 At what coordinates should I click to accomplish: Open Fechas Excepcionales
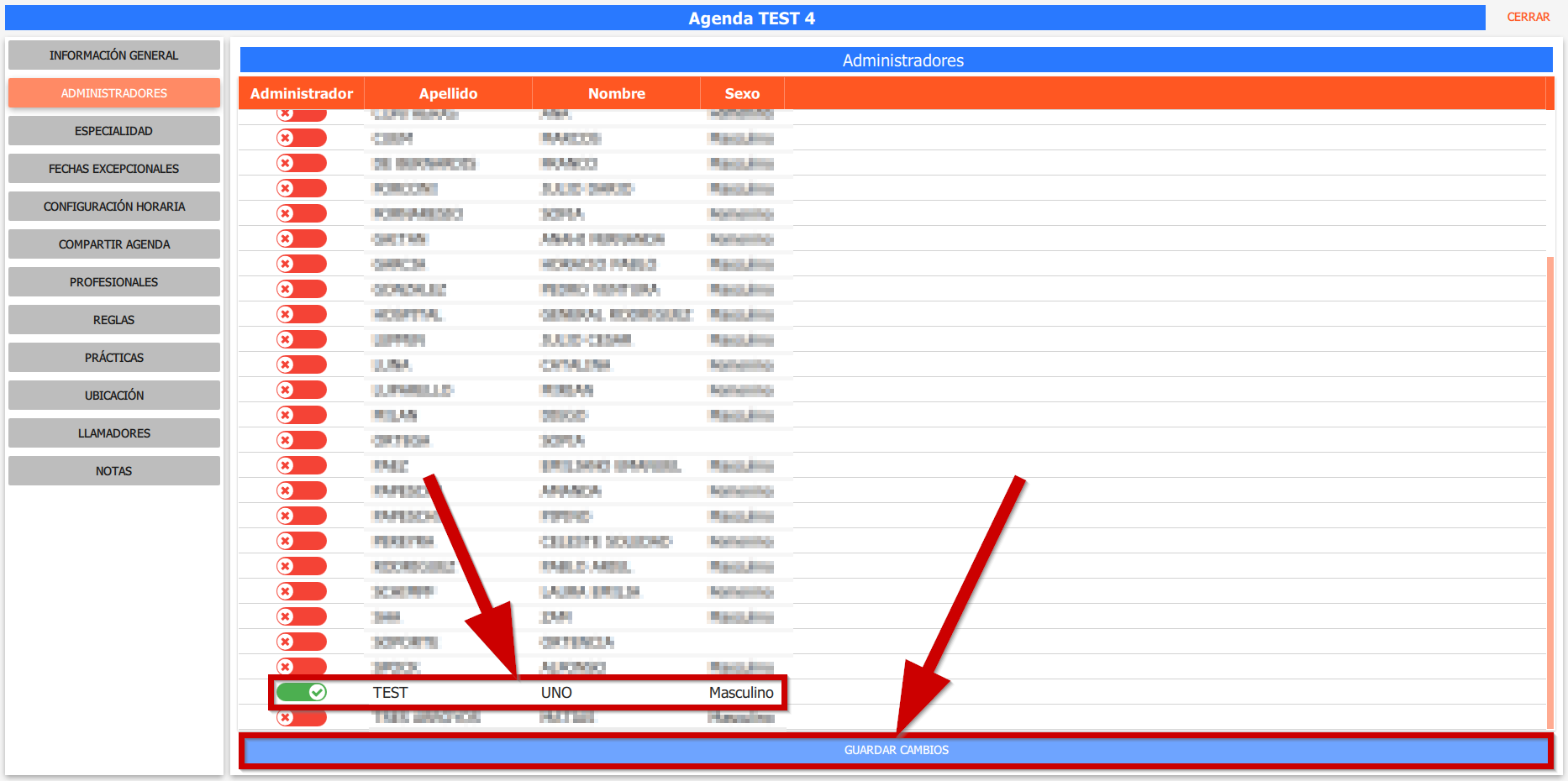click(113, 169)
